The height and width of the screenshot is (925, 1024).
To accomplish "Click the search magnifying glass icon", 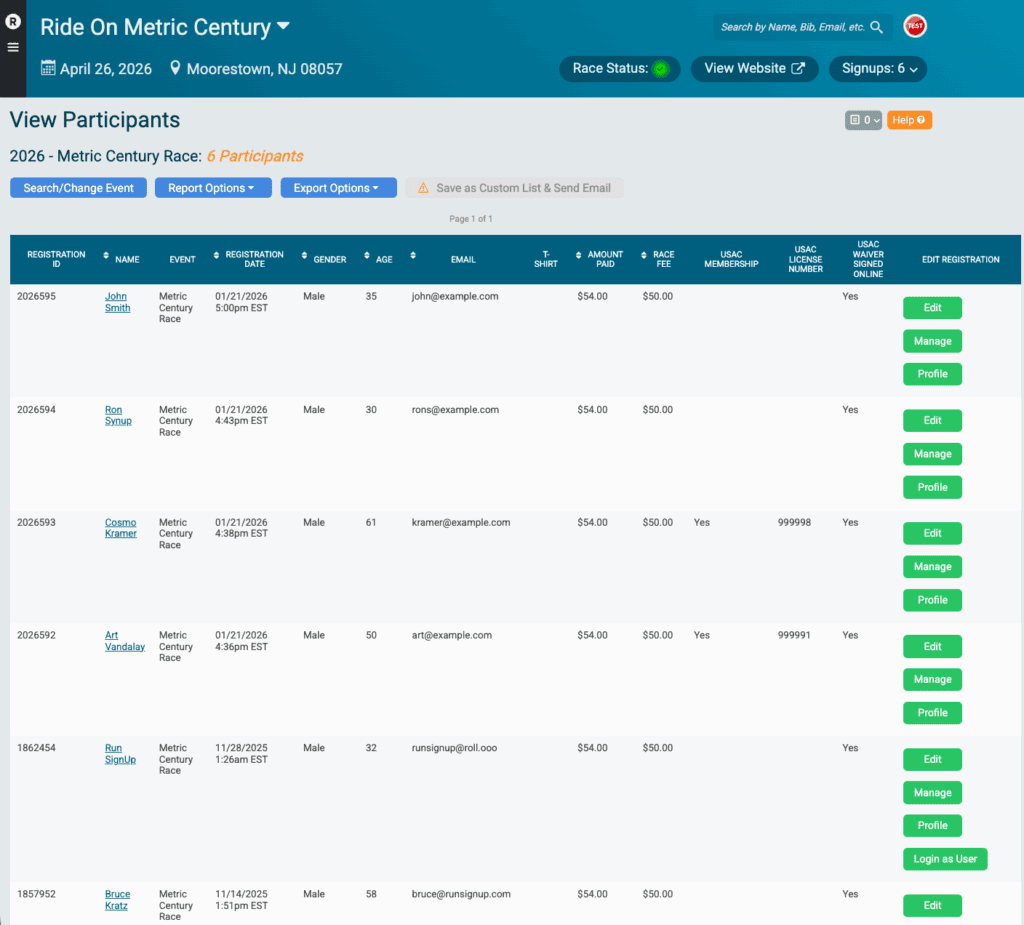I will coord(876,27).
